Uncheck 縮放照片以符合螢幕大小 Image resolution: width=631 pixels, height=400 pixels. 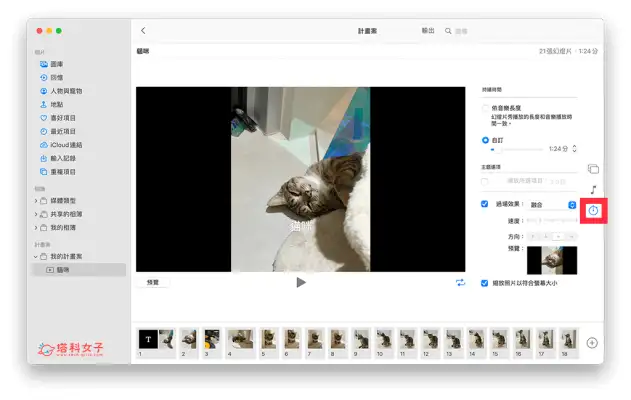click(486, 283)
